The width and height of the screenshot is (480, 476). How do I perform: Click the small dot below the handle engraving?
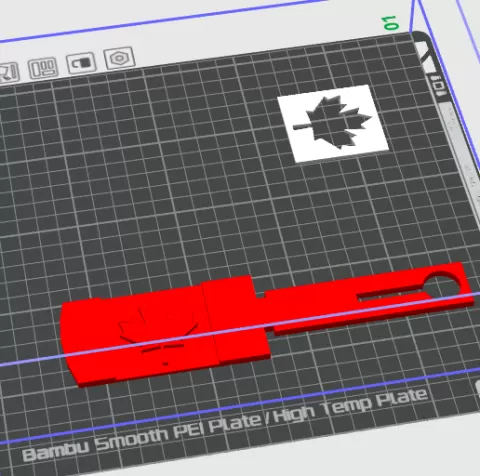point(165,363)
